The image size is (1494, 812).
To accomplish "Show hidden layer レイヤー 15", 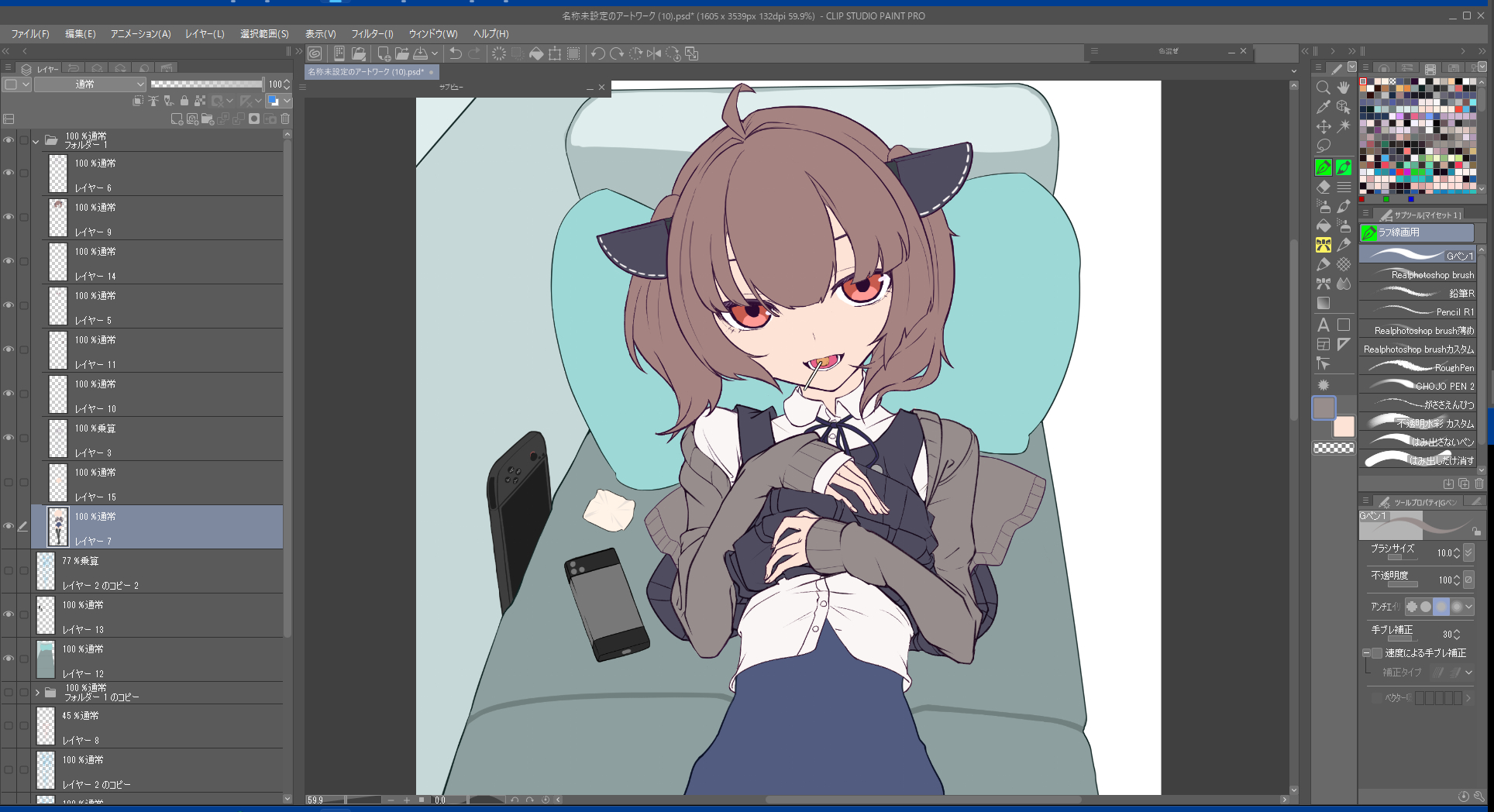I will pyautogui.click(x=9, y=482).
